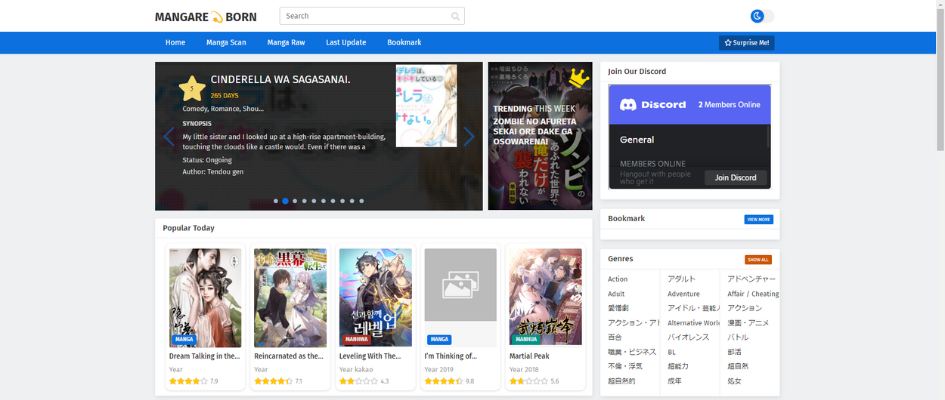Screen dimensions: 945x400
Task: Select the fifth carousel dot
Action: pos(314,201)
